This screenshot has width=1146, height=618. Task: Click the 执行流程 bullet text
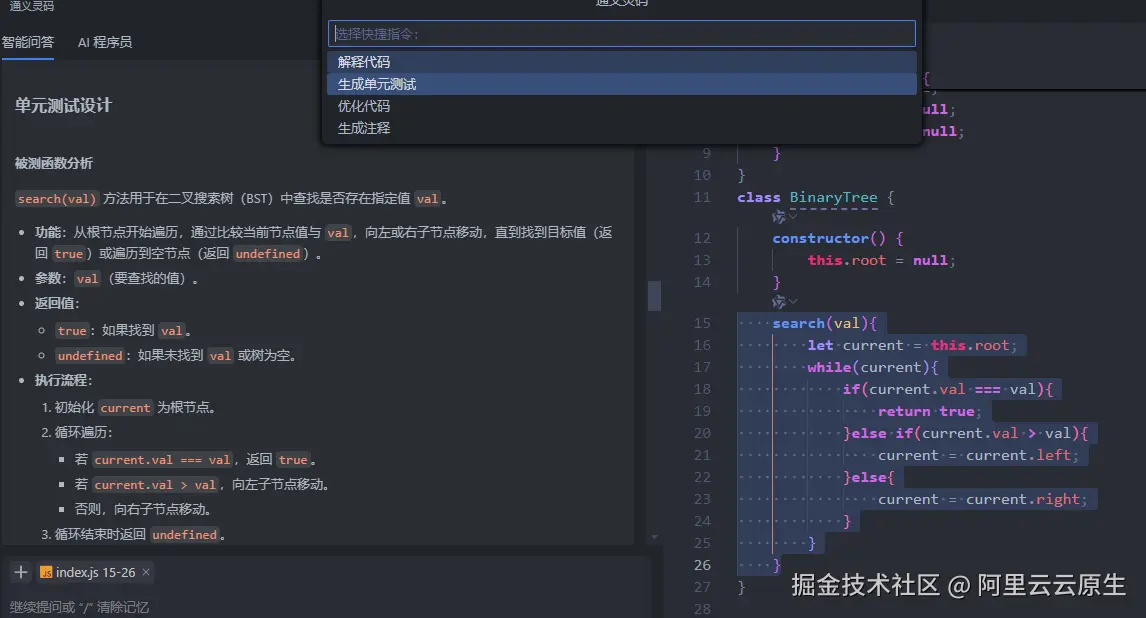[x=63, y=381]
